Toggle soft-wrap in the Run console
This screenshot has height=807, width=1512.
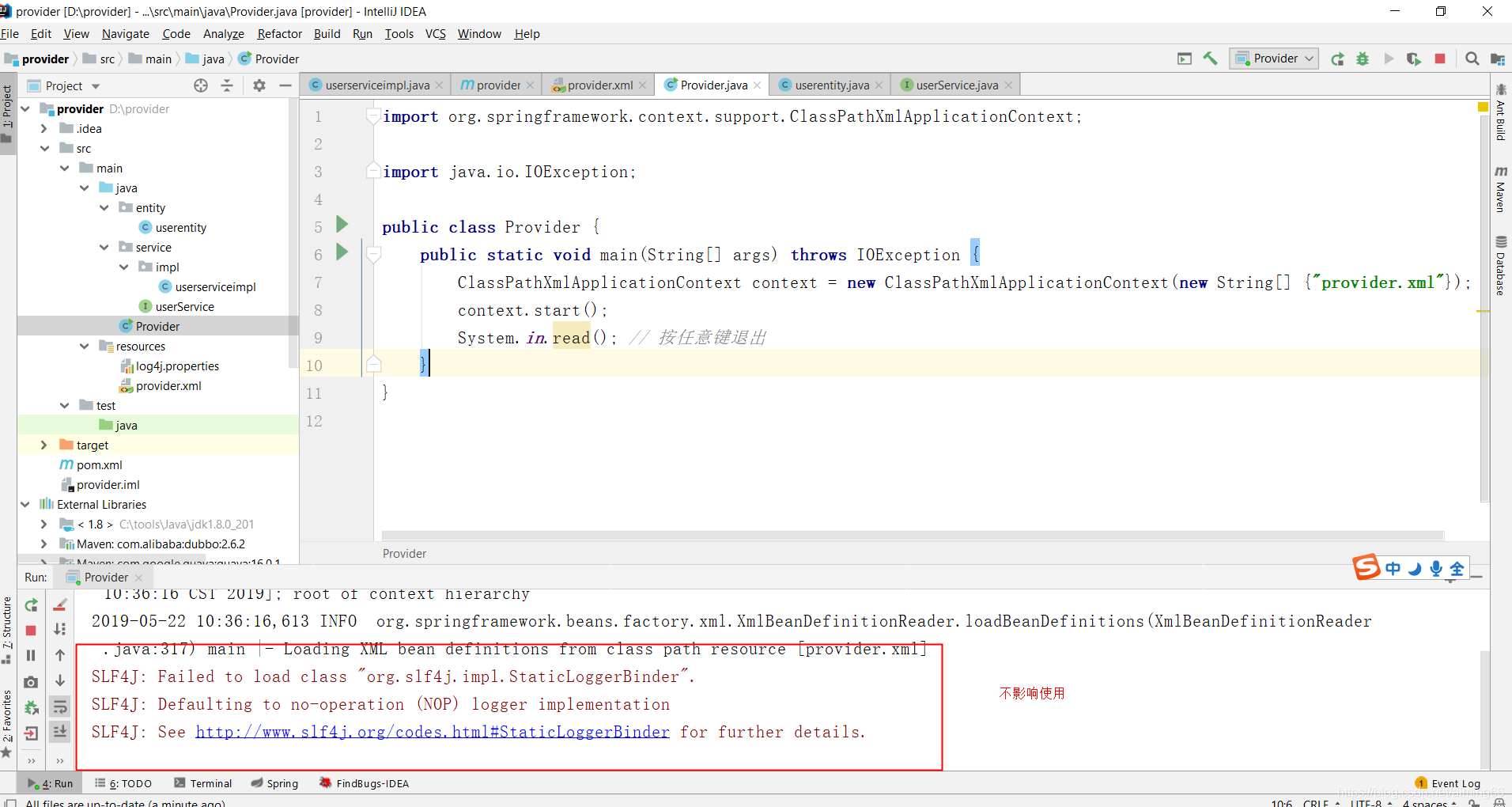[60, 707]
